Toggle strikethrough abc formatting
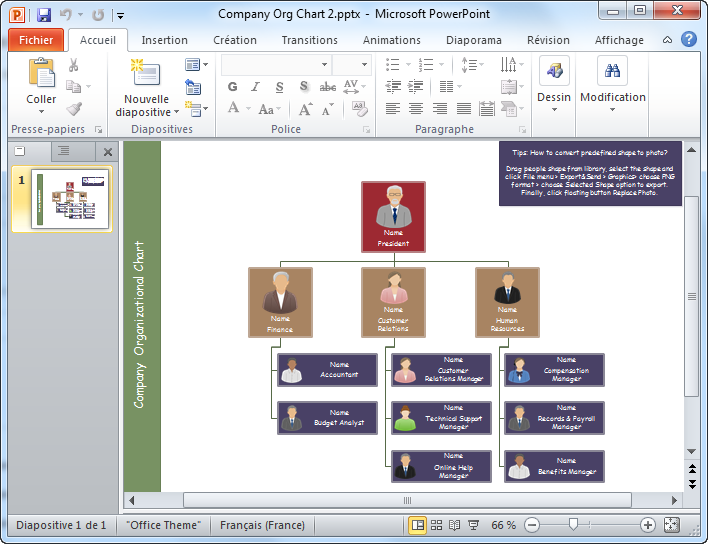This screenshot has width=708, height=544. click(x=328, y=87)
